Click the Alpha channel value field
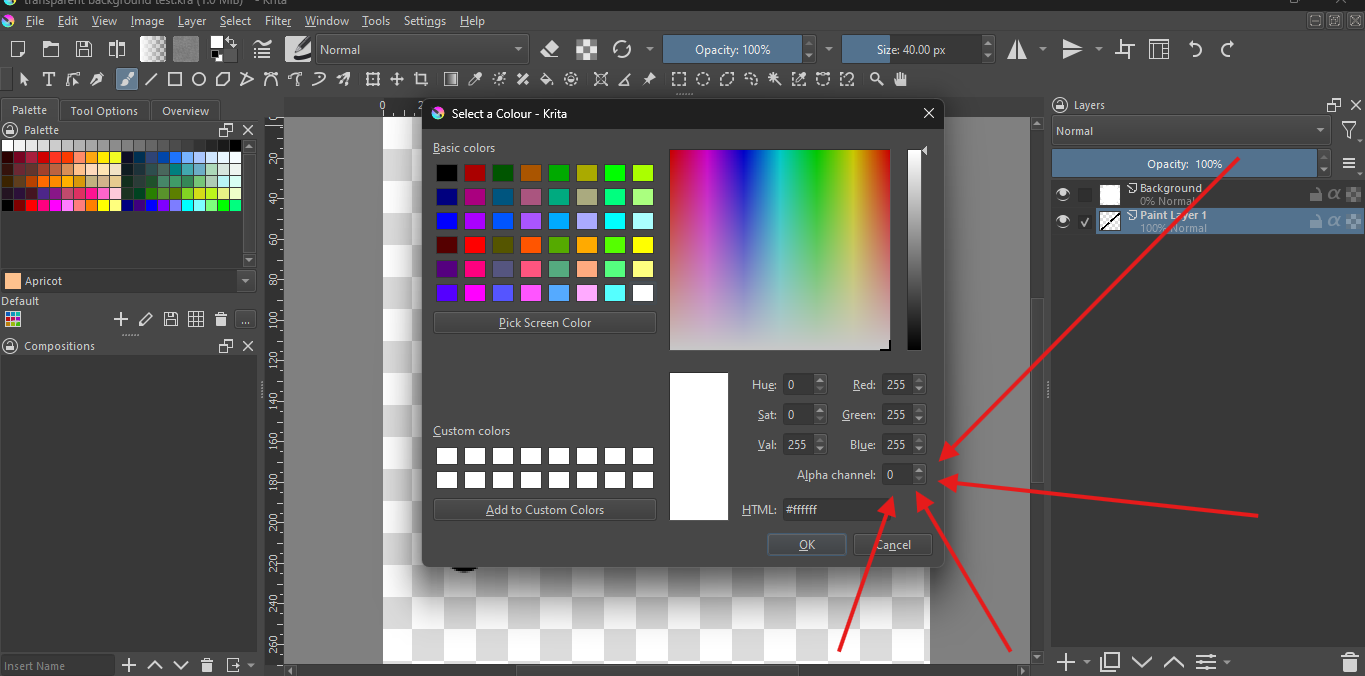The width and height of the screenshot is (1365, 676). pos(897,475)
